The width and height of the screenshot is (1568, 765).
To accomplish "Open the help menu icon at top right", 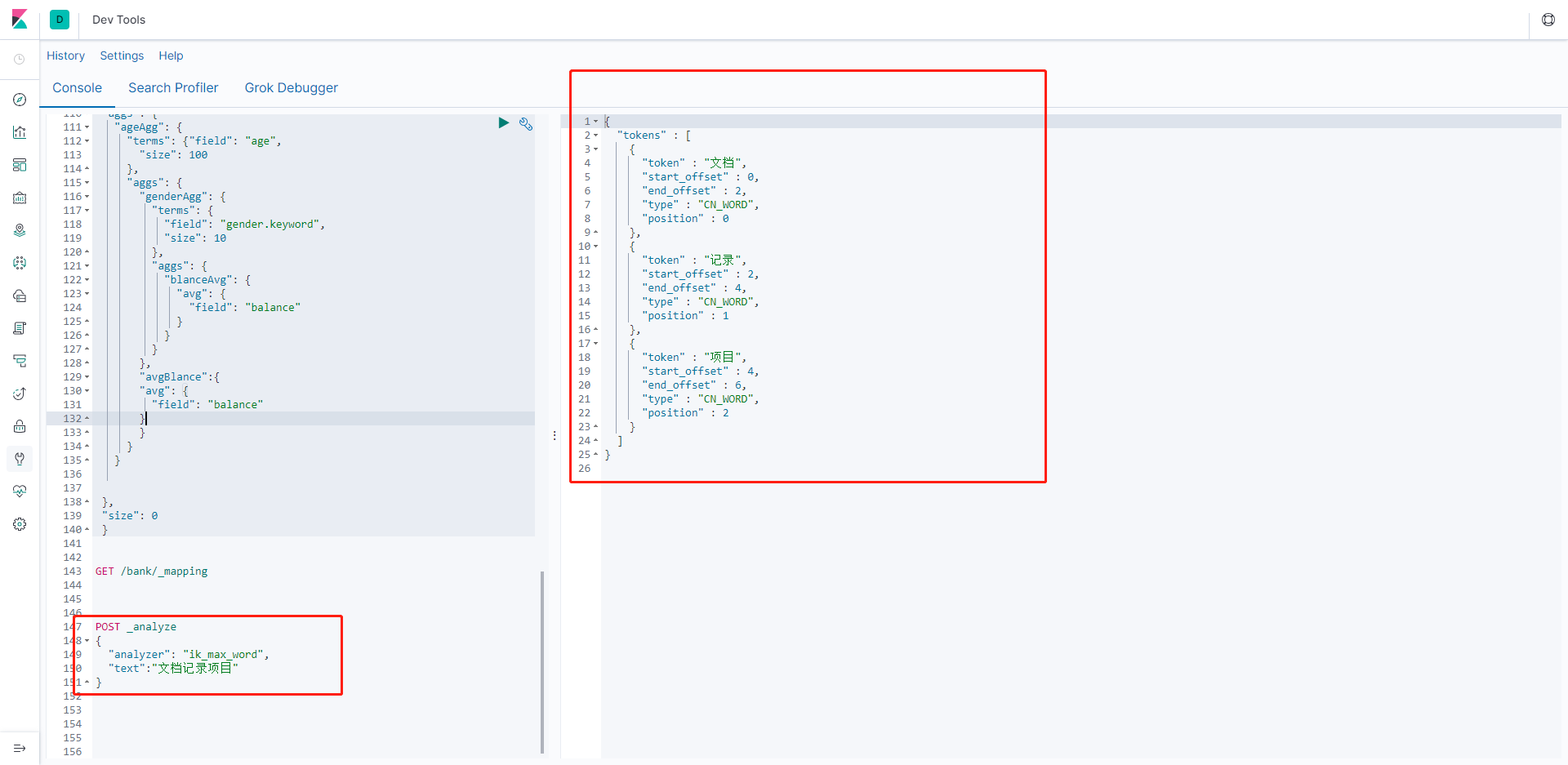I will pos(1548,20).
